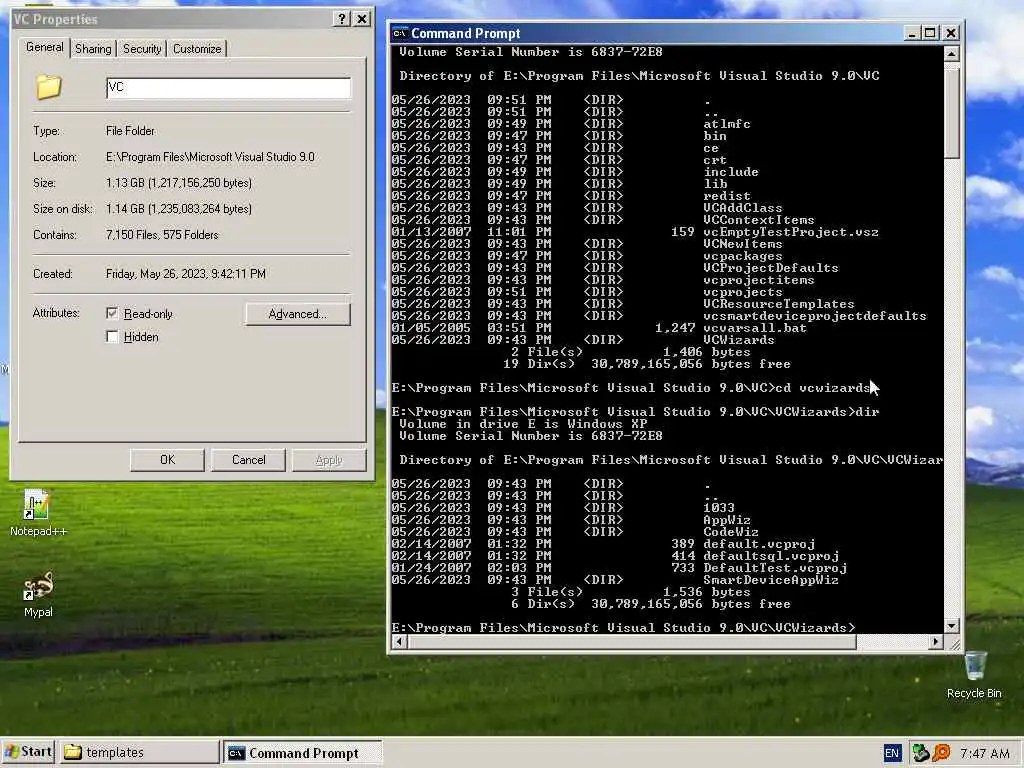
Task: Click the horizontal scroll right arrow
Action: [936, 642]
